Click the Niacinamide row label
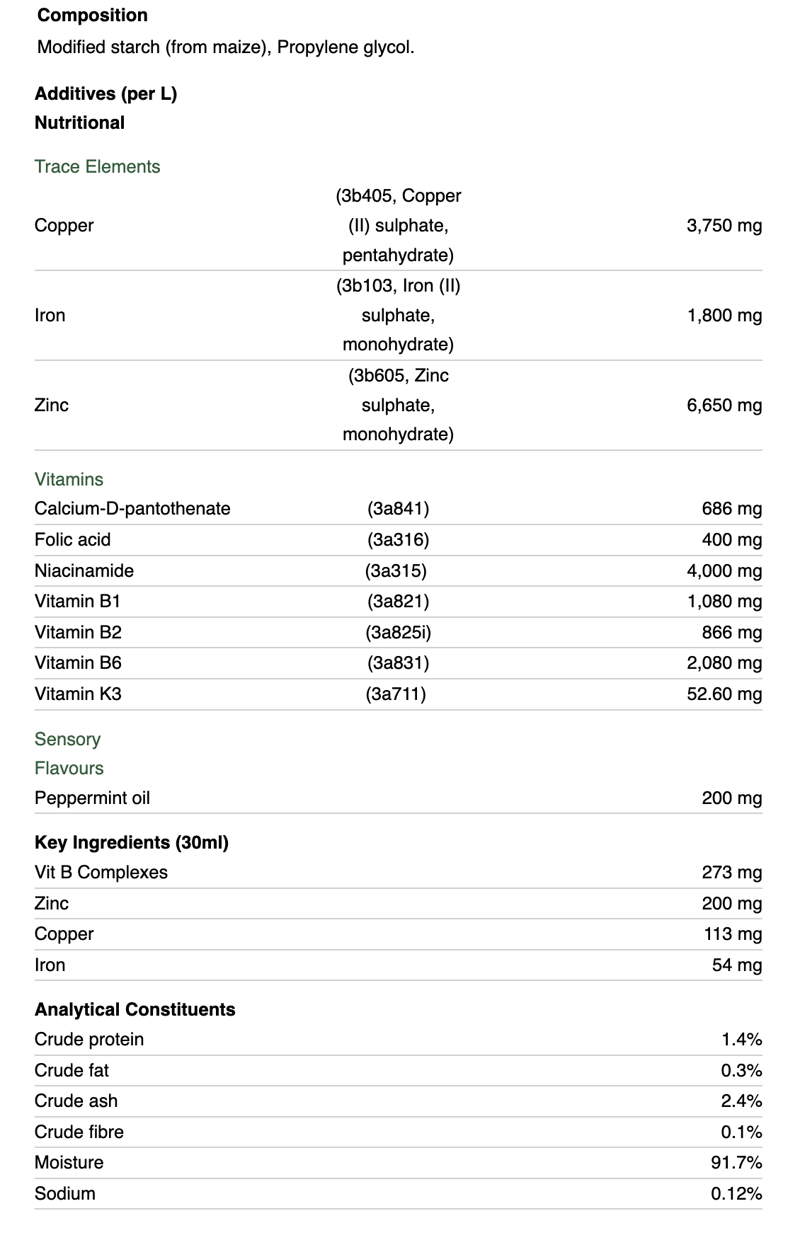Image resolution: width=800 pixels, height=1240 pixels. [84, 571]
